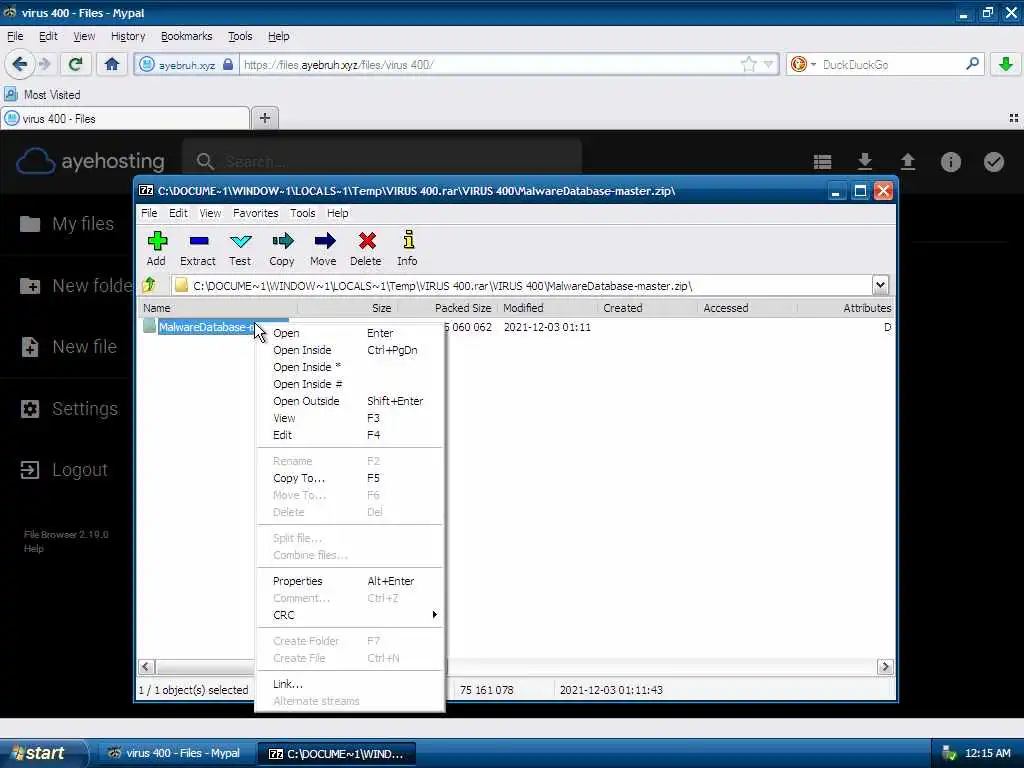Image resolution: width=1024 pixels, height=768 pixels.
Task: Open a new browser tab
Action: pyautogui.click(x=264, y=118)
